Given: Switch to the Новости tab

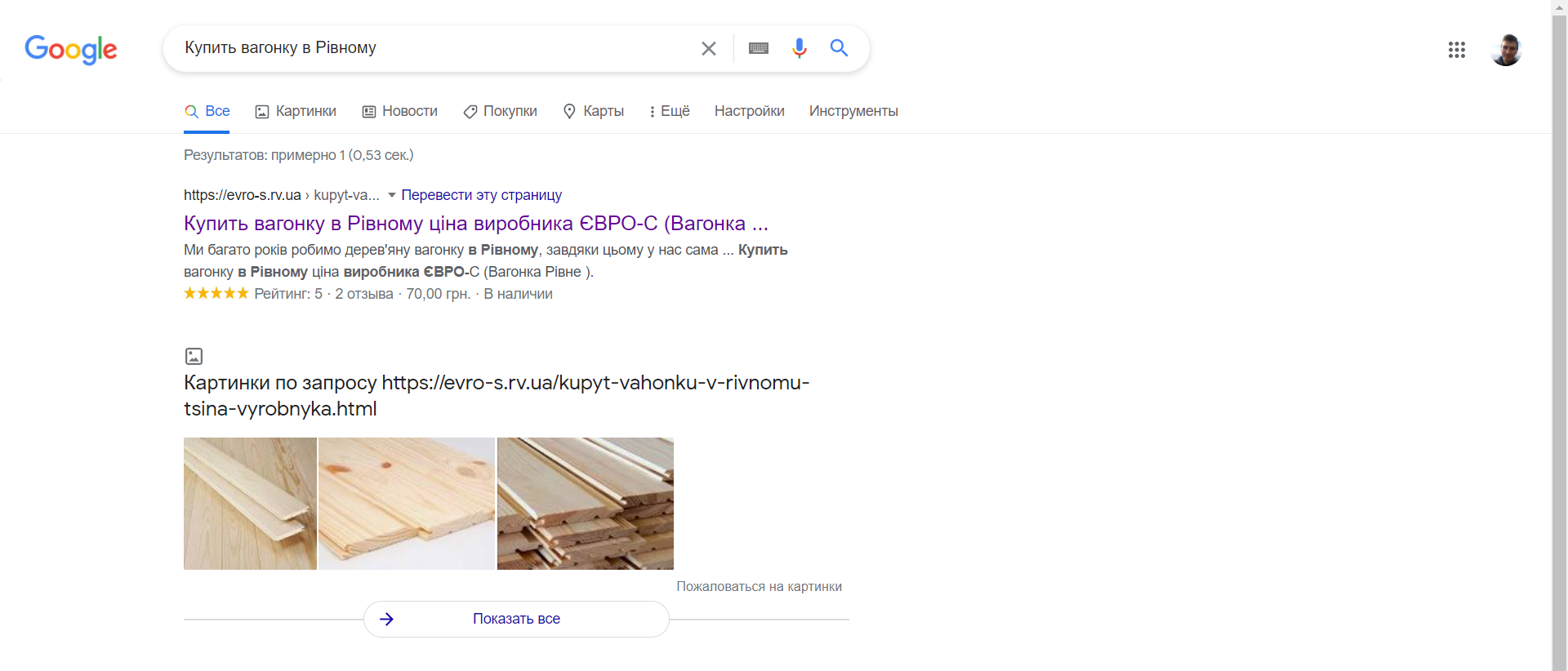Looking at the screenshot, I should click(x=400, y=111).
